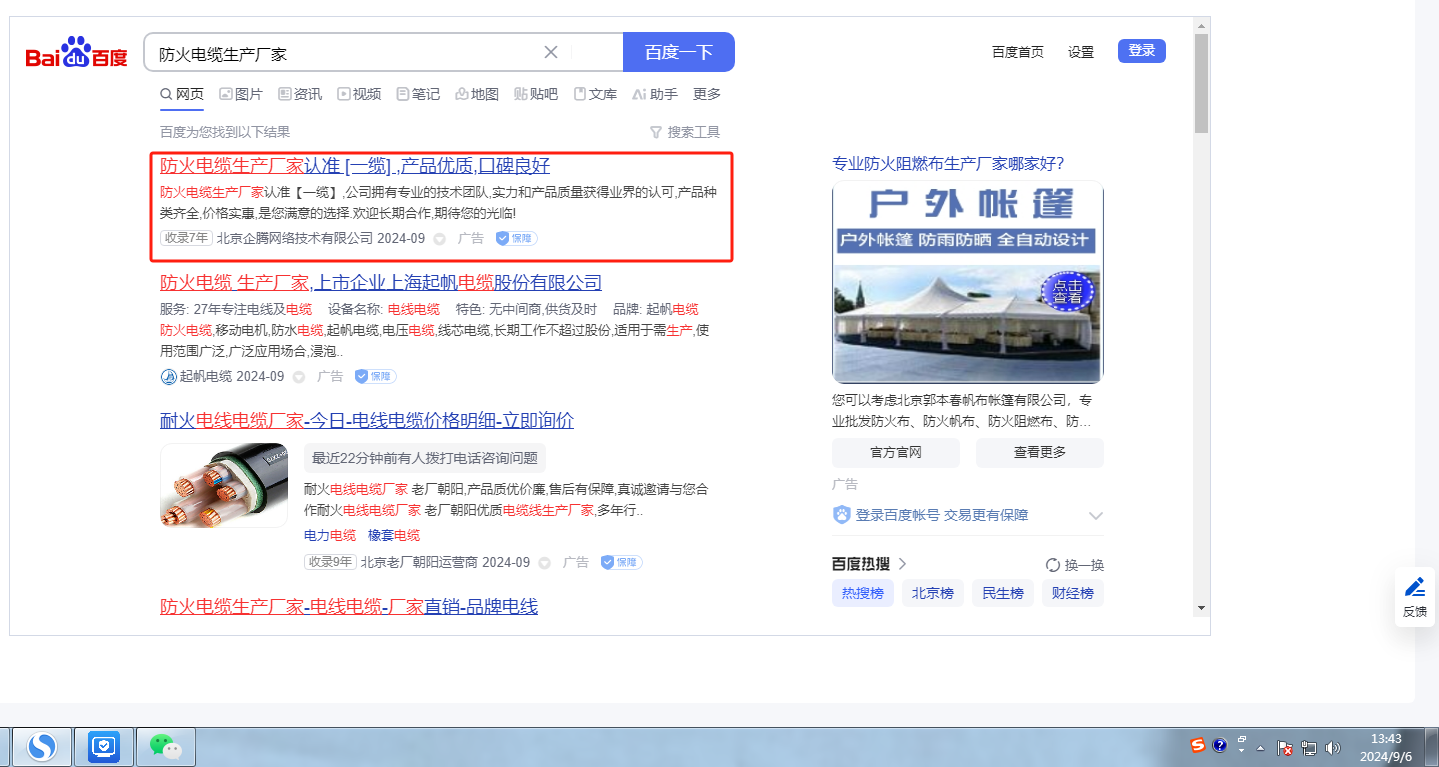The width and height of the screenshot is (1439, 767).
Task: Select the 网页 search tab
Action: click(x=182, y=94)
